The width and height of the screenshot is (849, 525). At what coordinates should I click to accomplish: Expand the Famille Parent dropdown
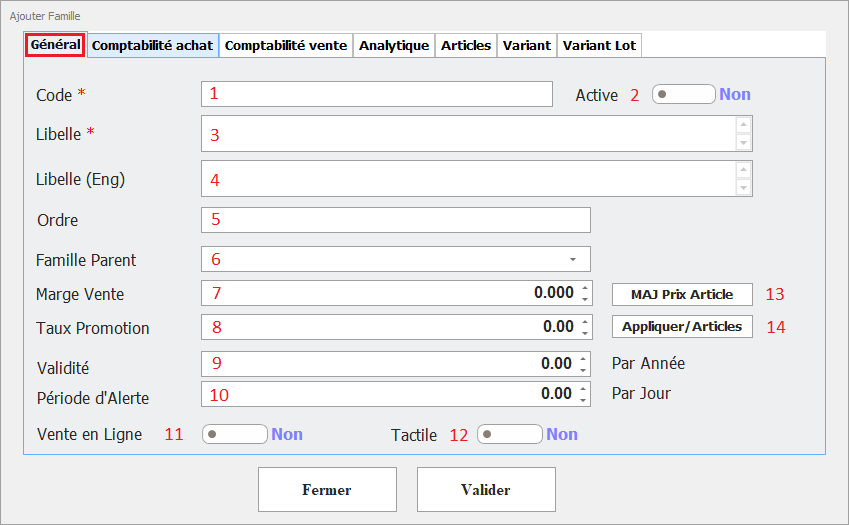tap(573, 260)
